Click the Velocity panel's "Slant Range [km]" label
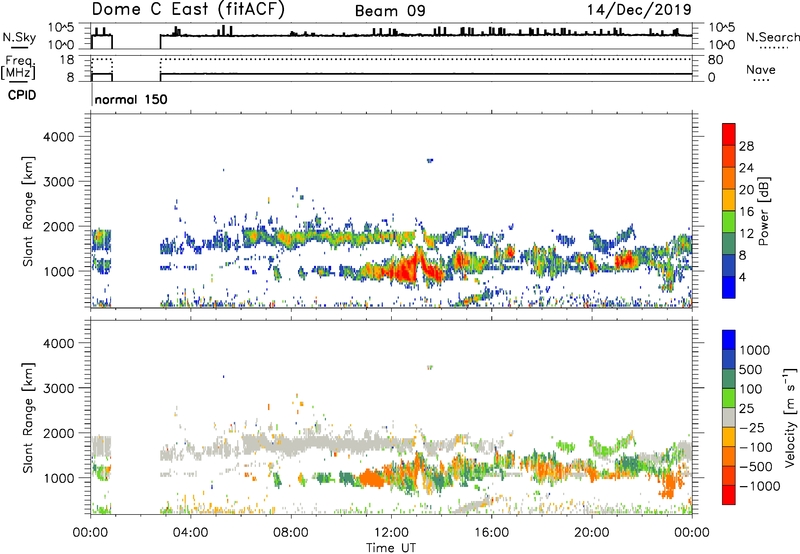The width and height of the screenshot is (800, 554). pos(29,418)
